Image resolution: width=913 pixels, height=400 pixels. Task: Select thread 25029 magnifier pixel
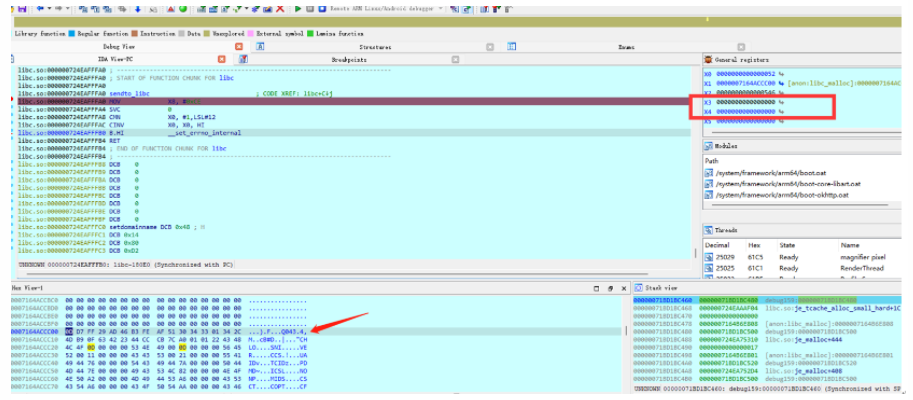point(802,257)
